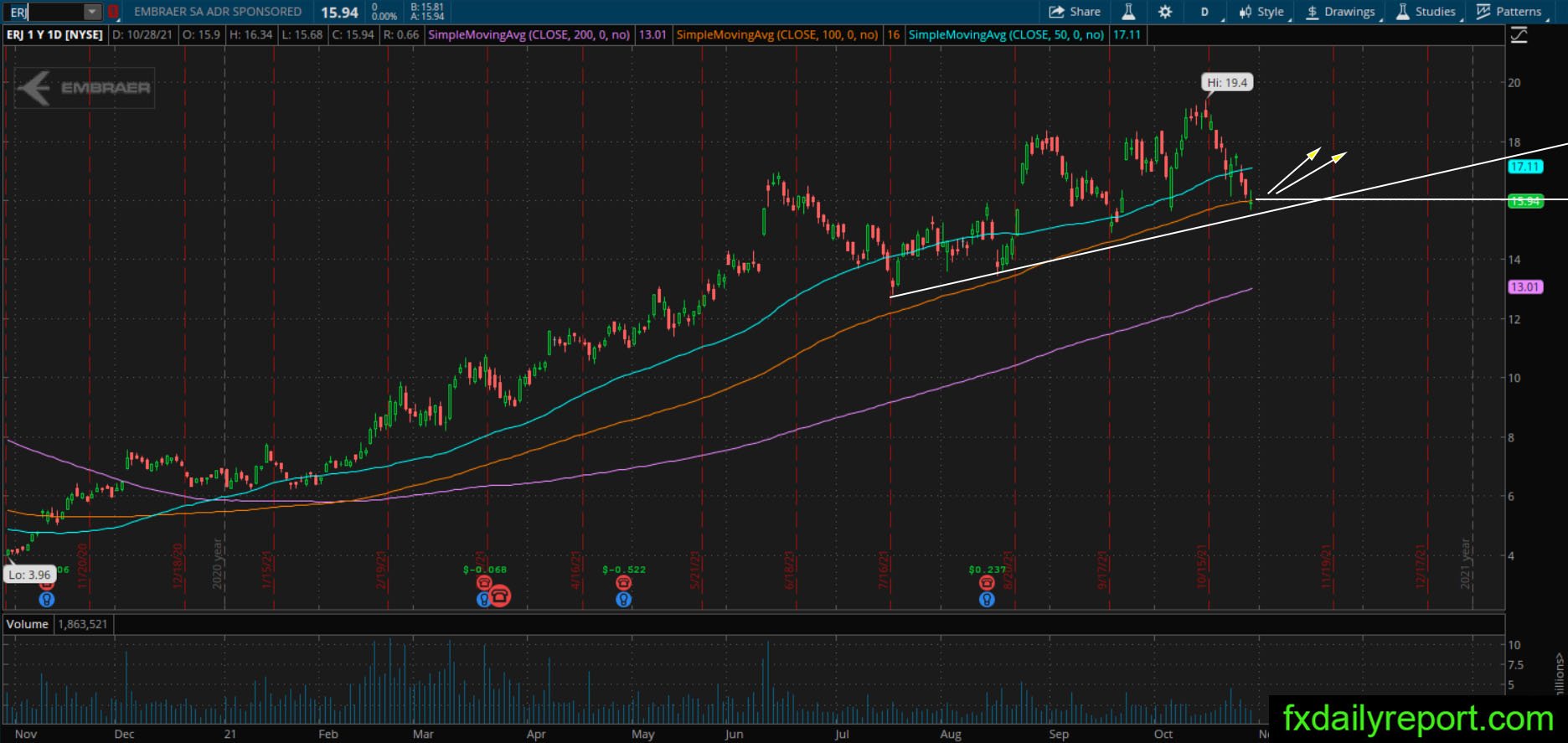This screenshot has width=1568, height=743.
Task: Open the Studies menu
Action: (x=1426, y=12)
